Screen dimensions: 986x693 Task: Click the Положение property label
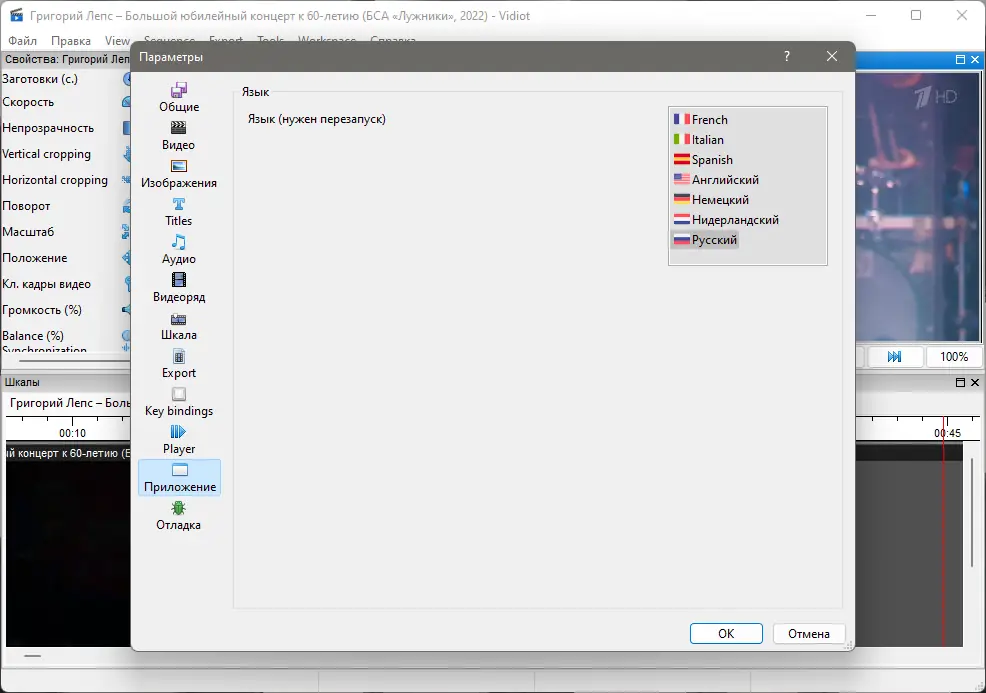point(35,258)
